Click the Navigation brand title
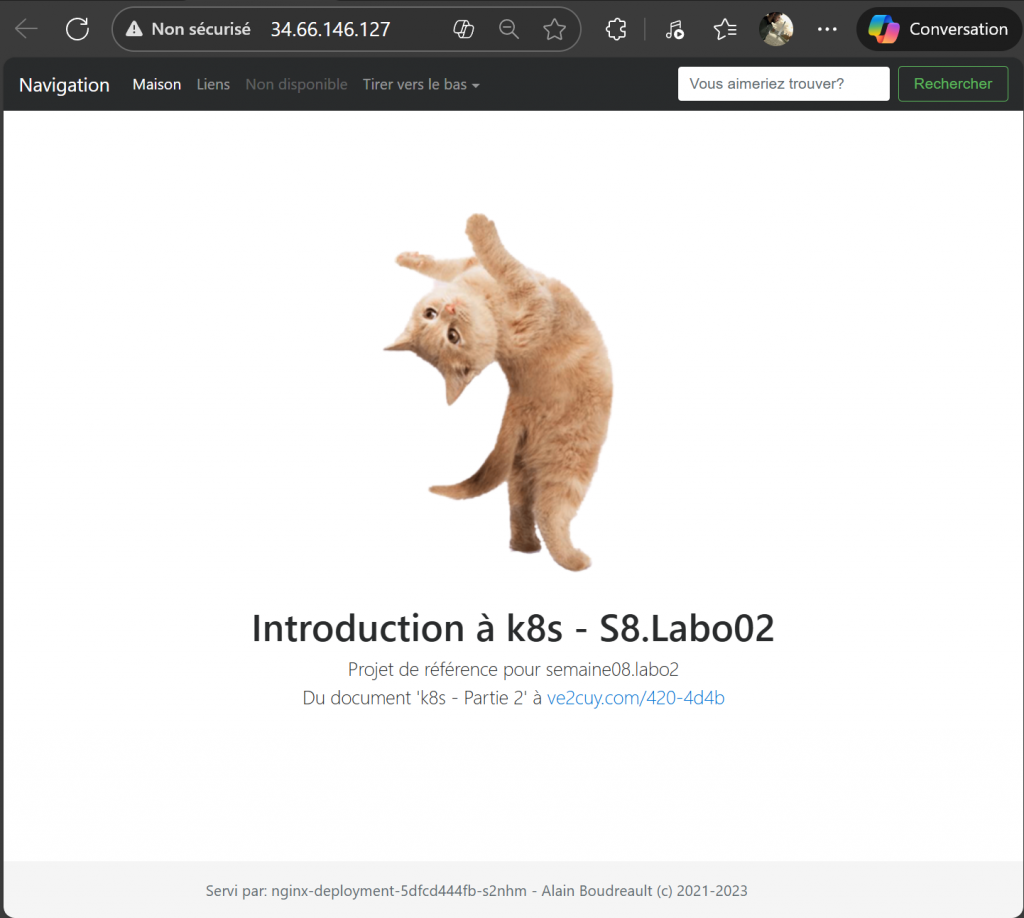 click(64, 85)
